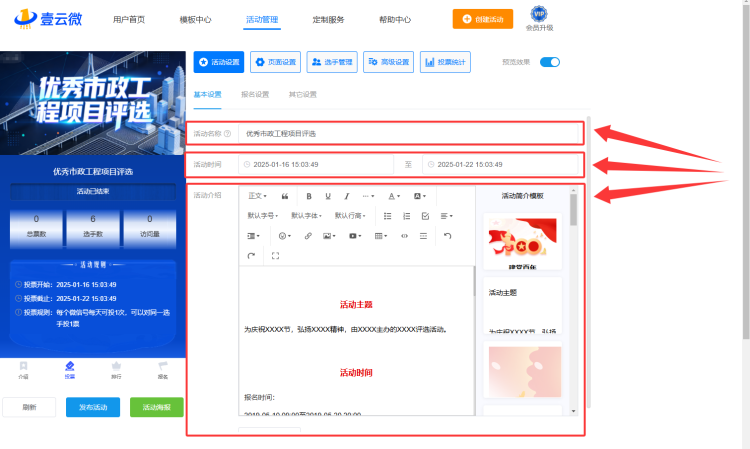Insert an ordered numbered list
Screen dimensions: 750x449
coord(407,216)
